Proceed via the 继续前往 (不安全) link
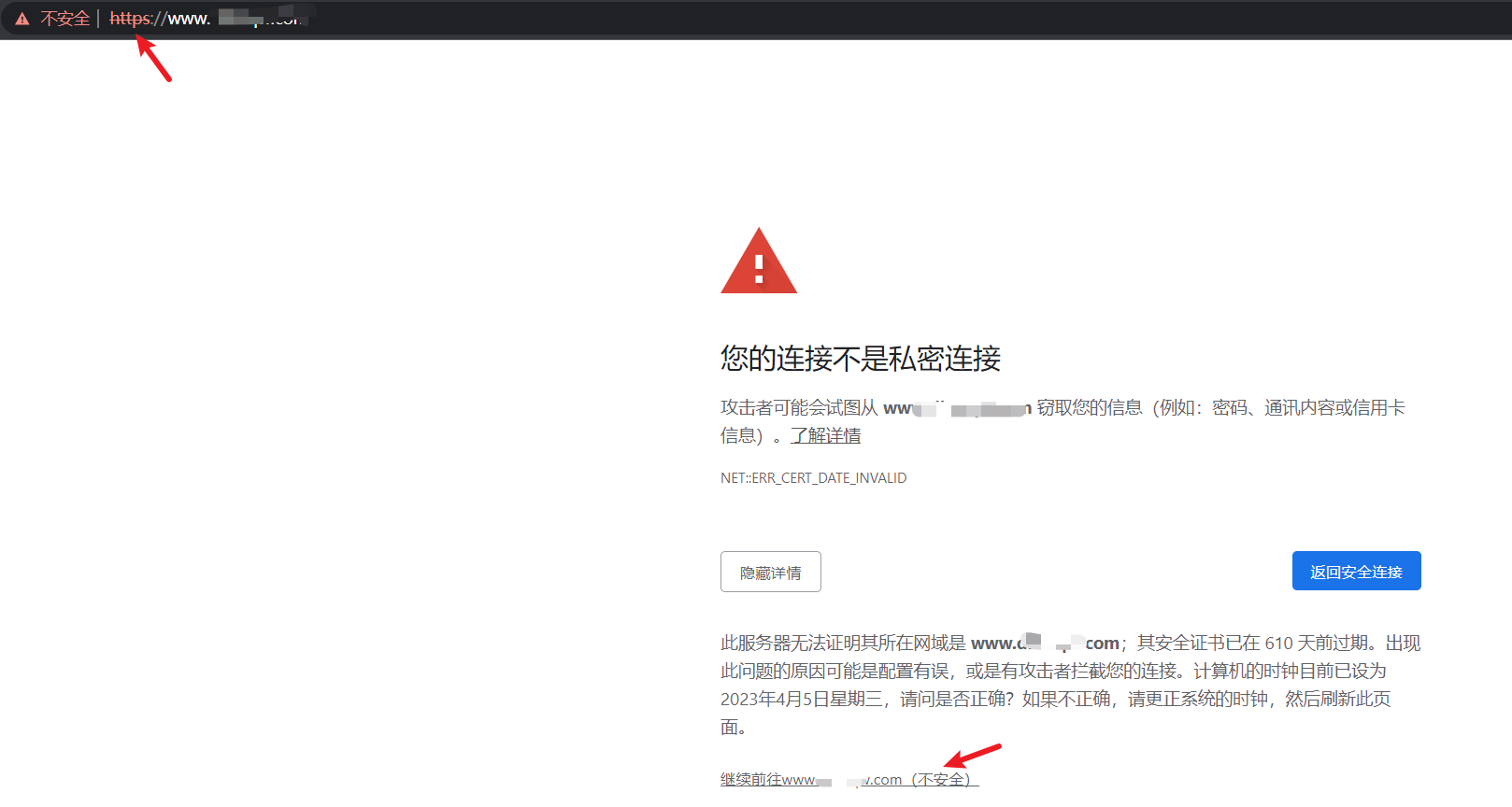The width and height of the screenshot is (1512, 807). (x=849, y=780)
